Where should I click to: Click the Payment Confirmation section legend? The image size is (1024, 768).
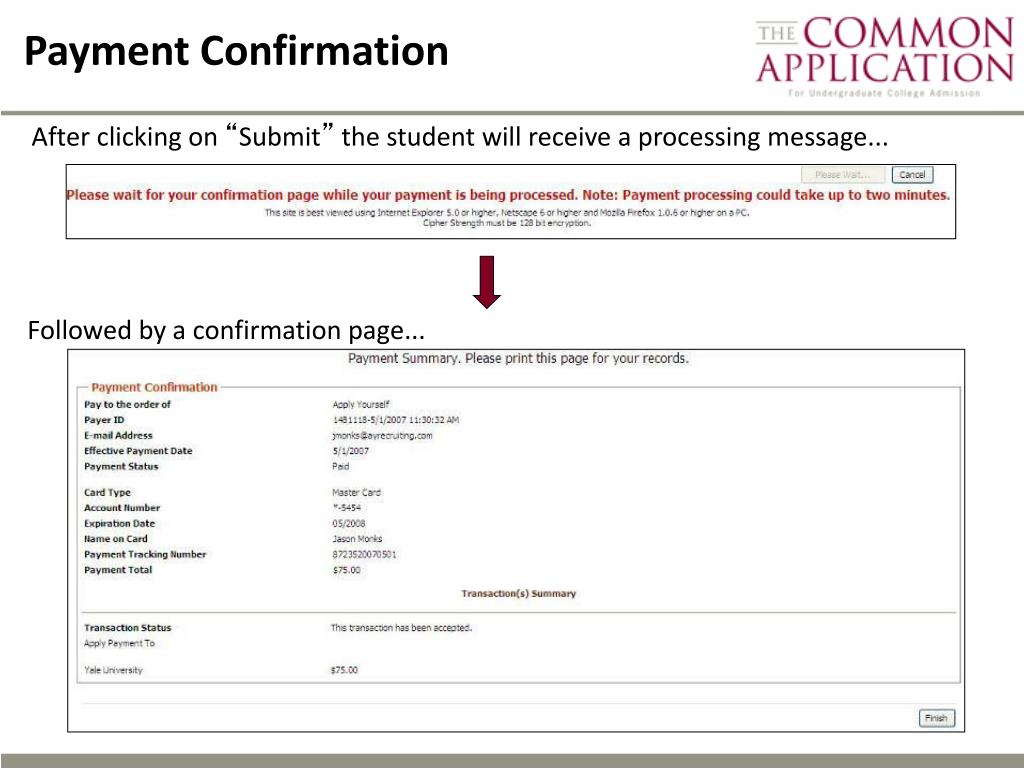pos(154,387)
